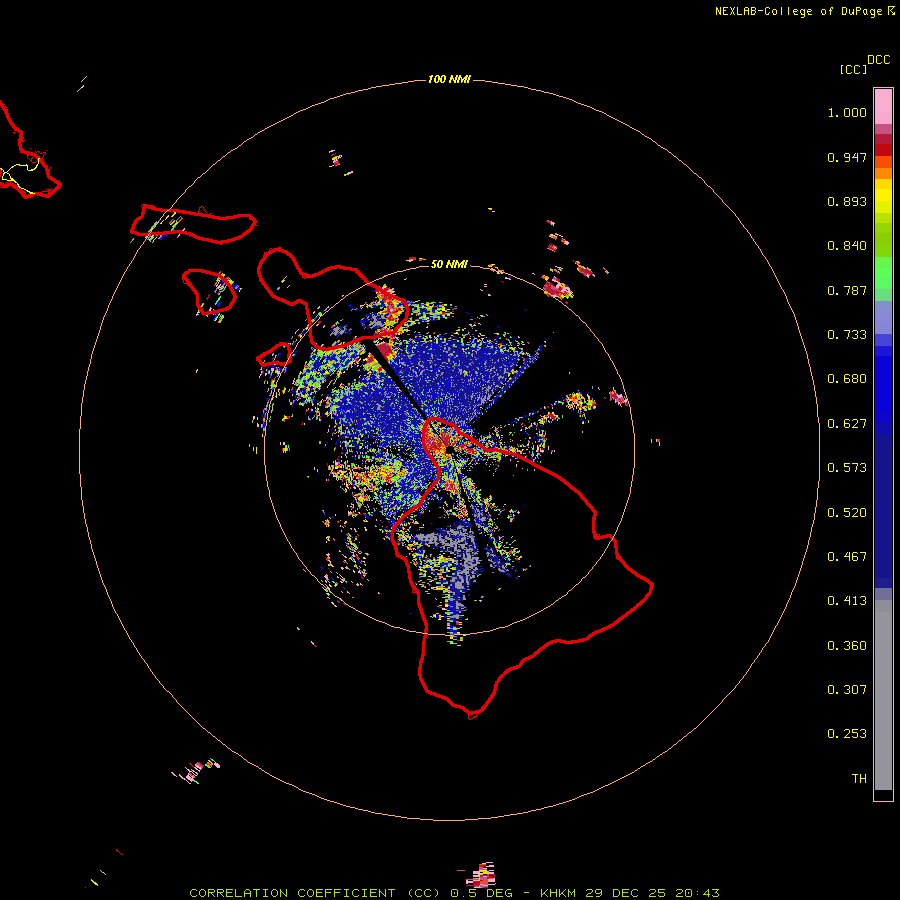Viewport: 900px width, 900px height.
Task: Click the 0.360 color scale value
Action: click(x=847, y=646)
